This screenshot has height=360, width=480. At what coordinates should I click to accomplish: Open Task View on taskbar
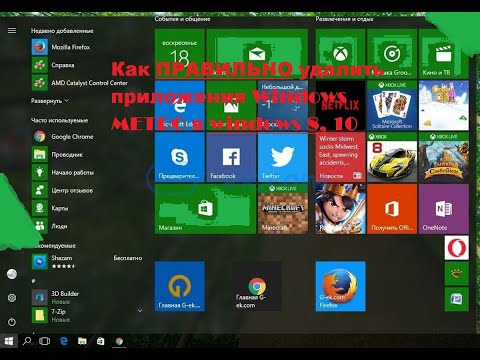click(x=44, y=341)
